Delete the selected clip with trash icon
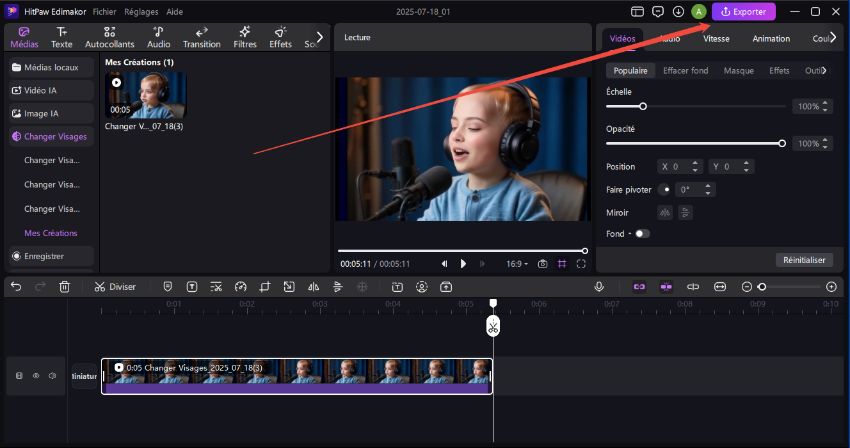Viewport: 850px width, 448px height. tap(65, 286)
